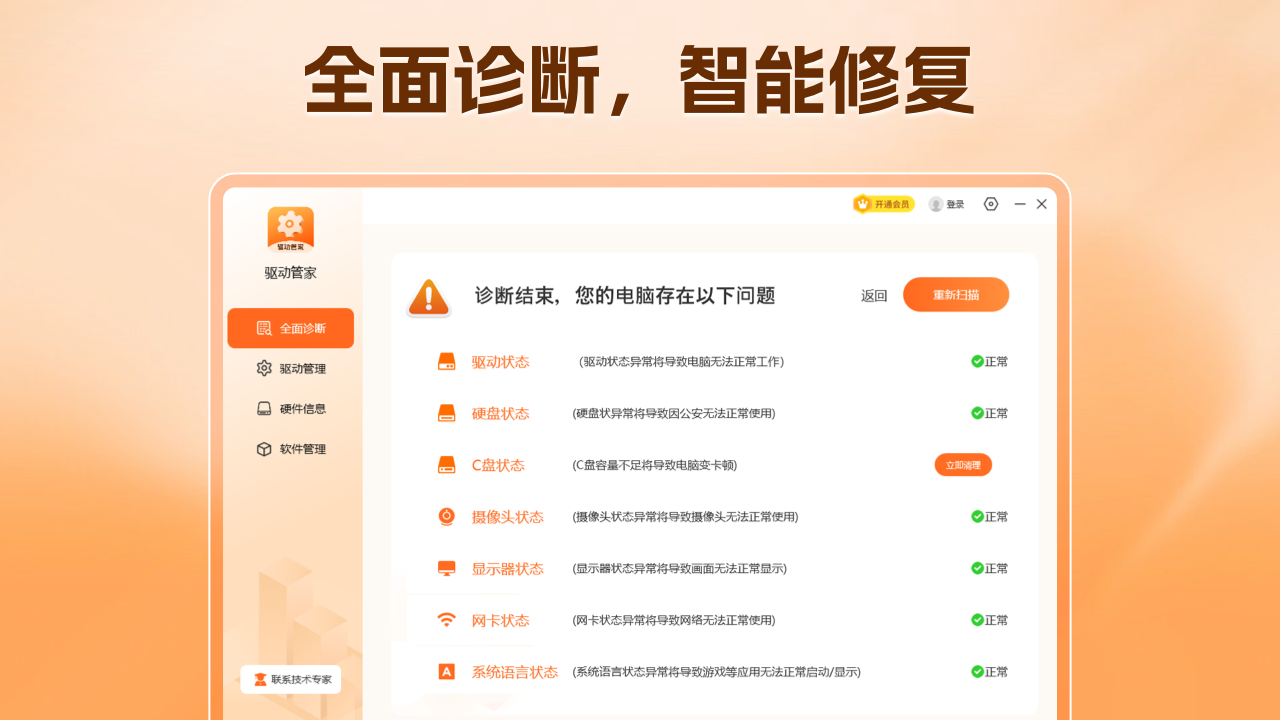1280x720 pixels.
Task: Click the 系统语言状态 letter A icon
Action: pyautogui.click(x=447, y=672)
